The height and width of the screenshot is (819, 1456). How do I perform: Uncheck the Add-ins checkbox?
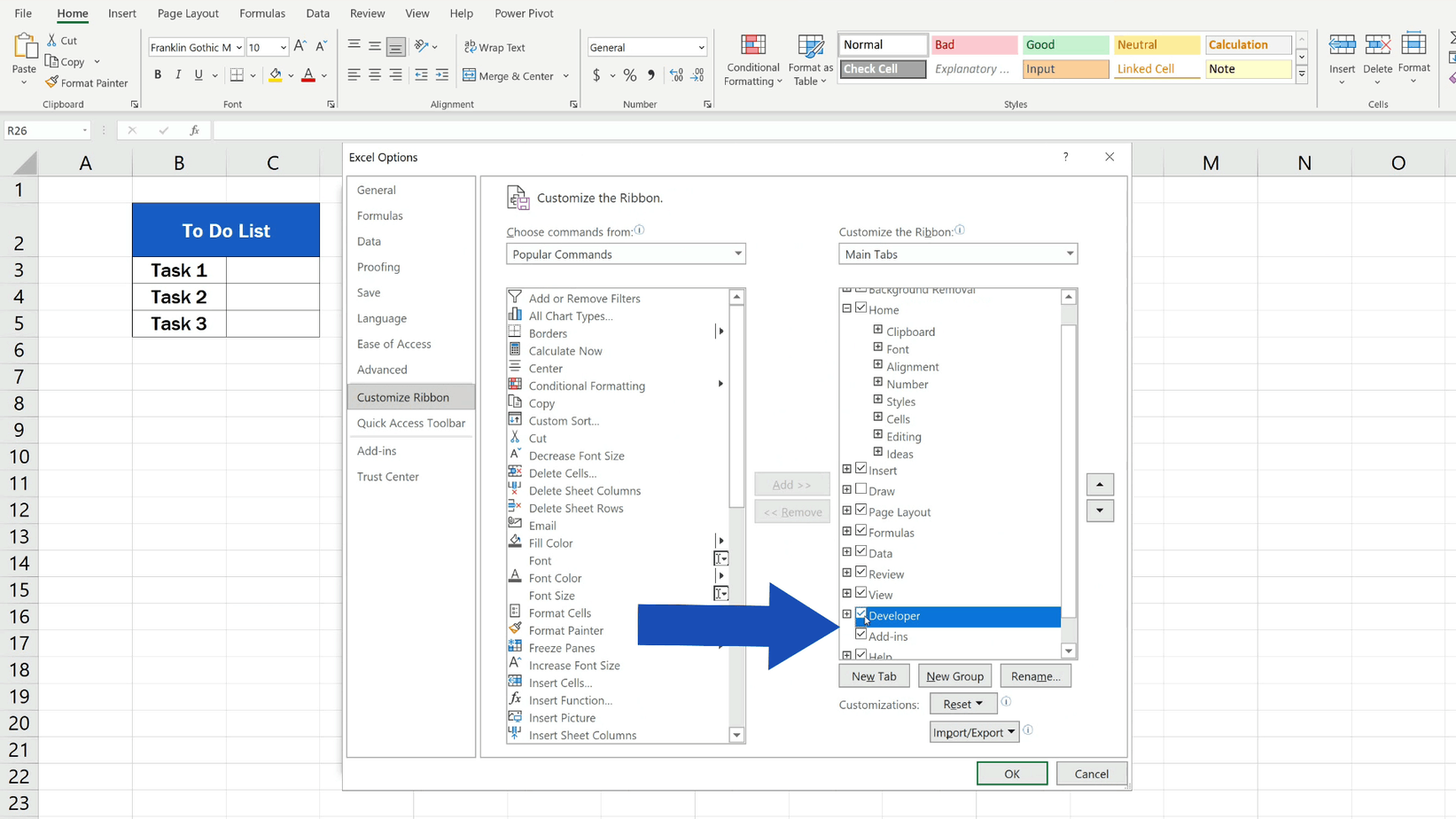click(x=860, y=634)
